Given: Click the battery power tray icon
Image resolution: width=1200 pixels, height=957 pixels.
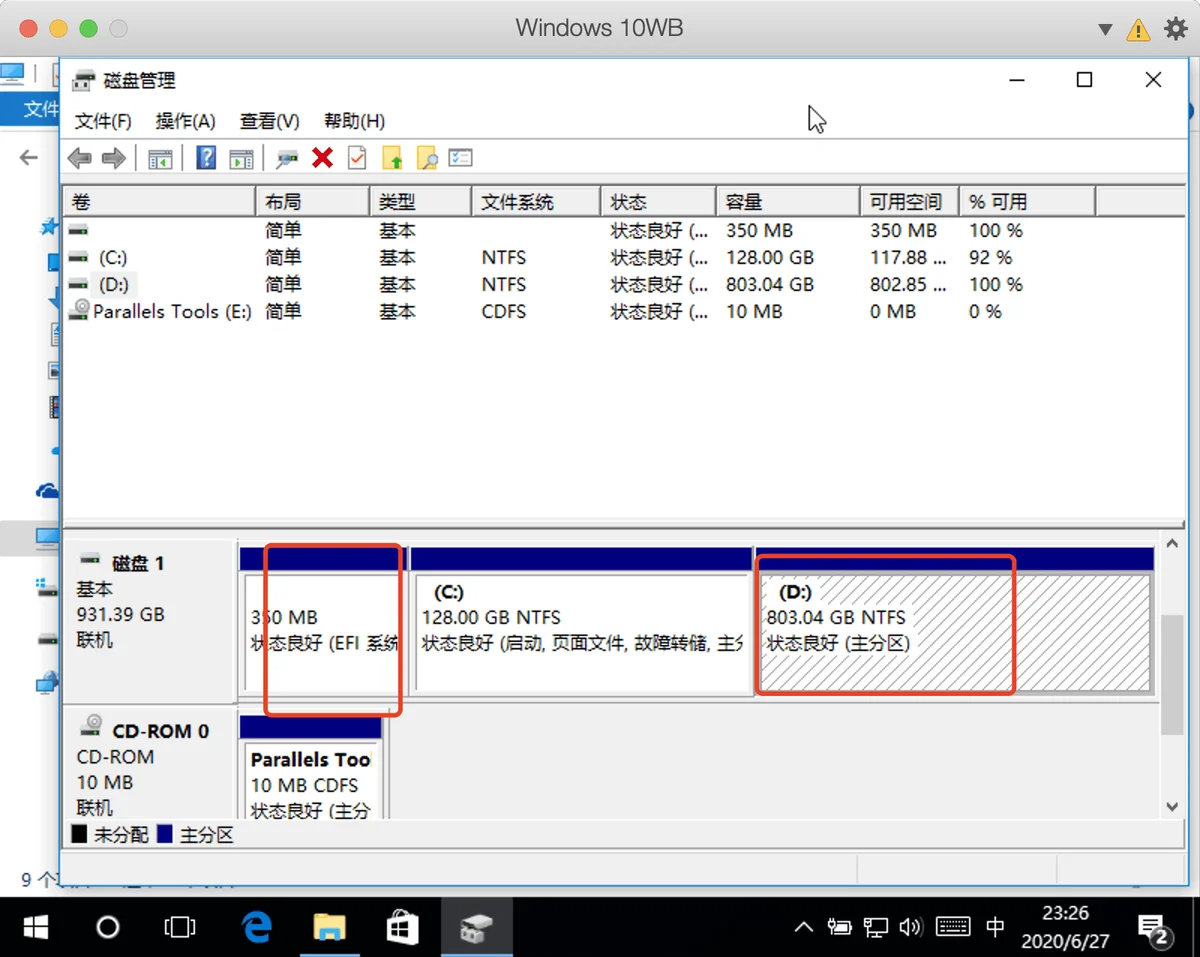Looking at the screenshot, I should click(838, 928).
